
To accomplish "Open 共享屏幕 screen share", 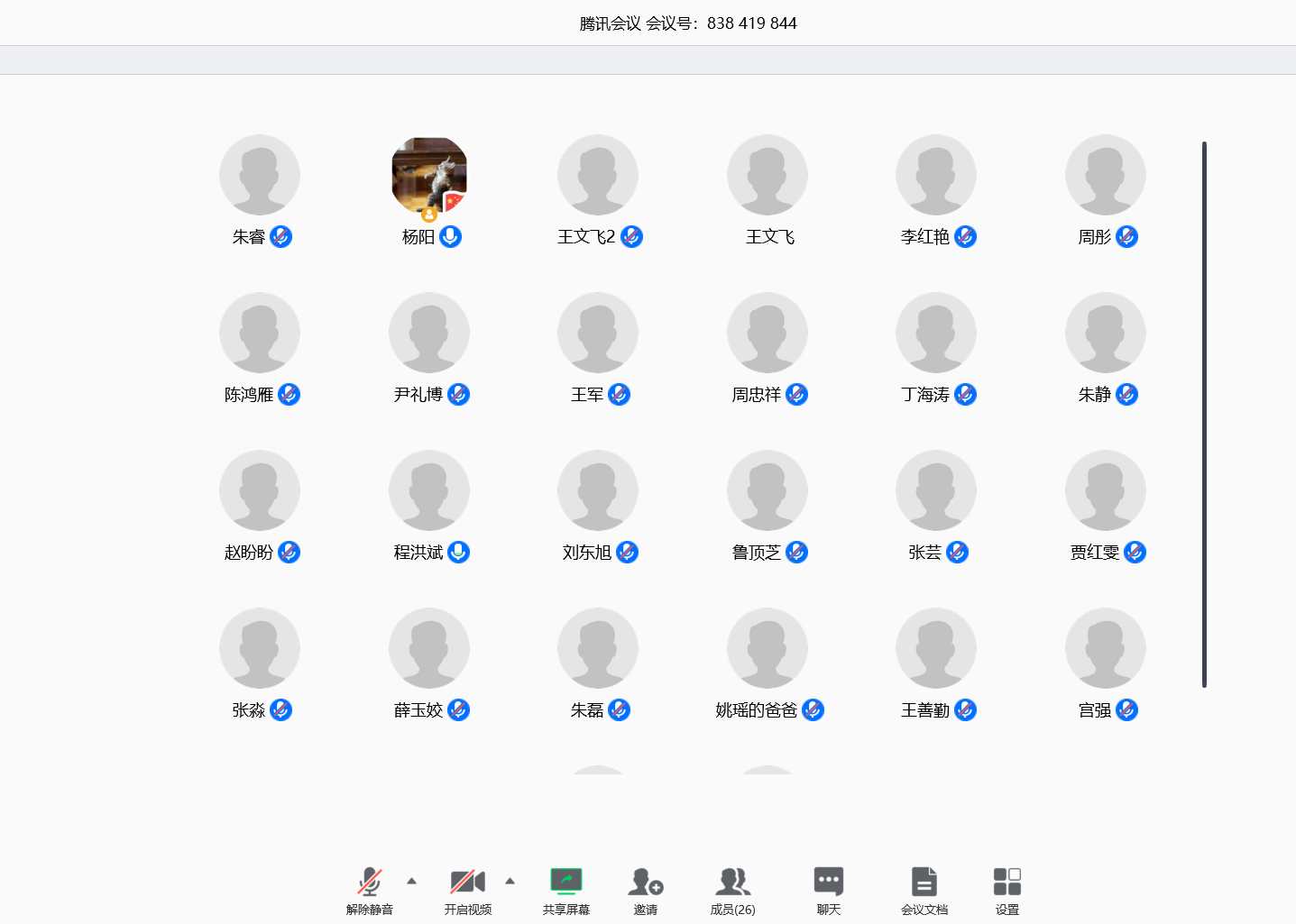I will 565,881.
